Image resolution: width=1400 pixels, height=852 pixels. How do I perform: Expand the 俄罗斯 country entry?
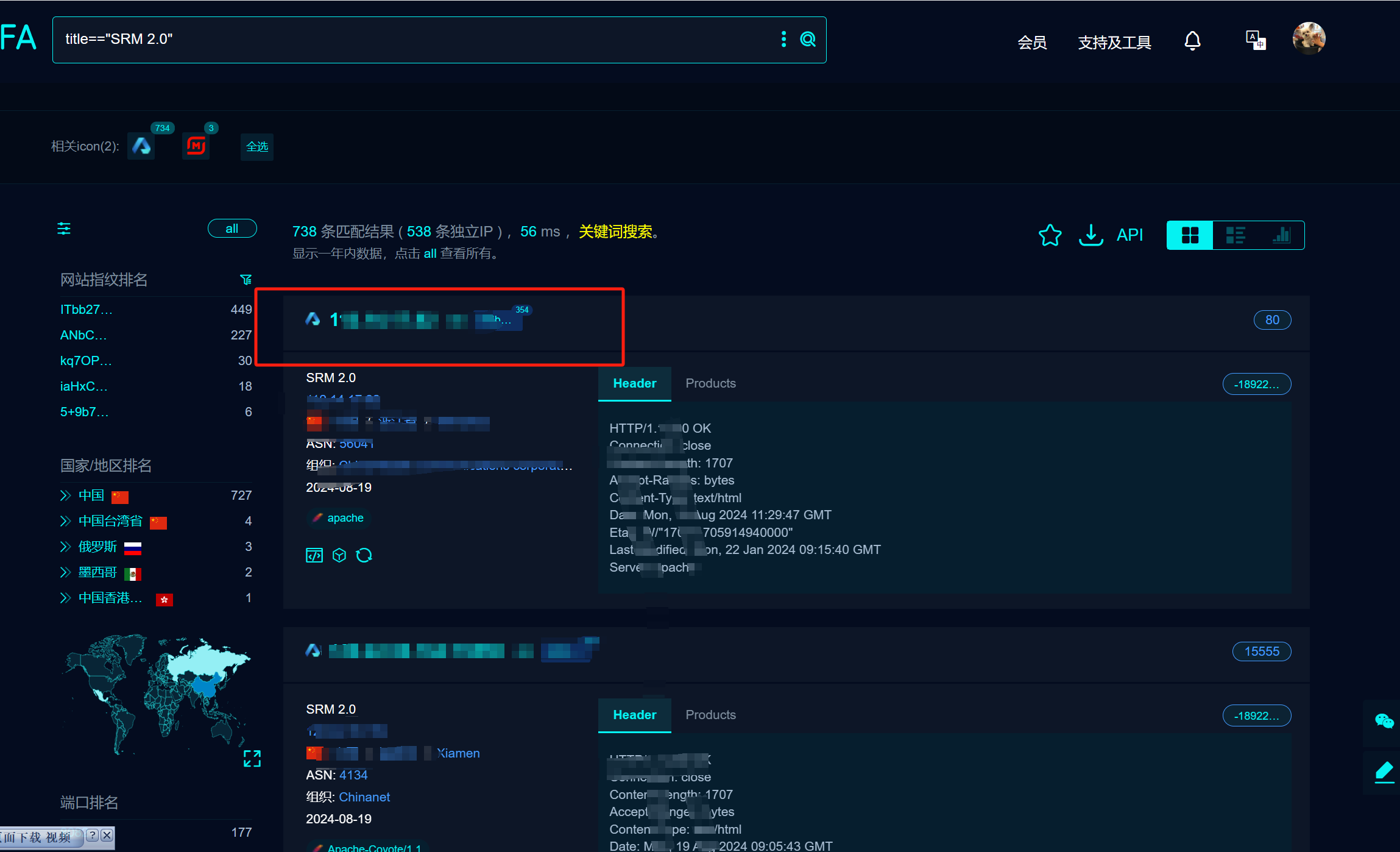click(x=65, y=547)
